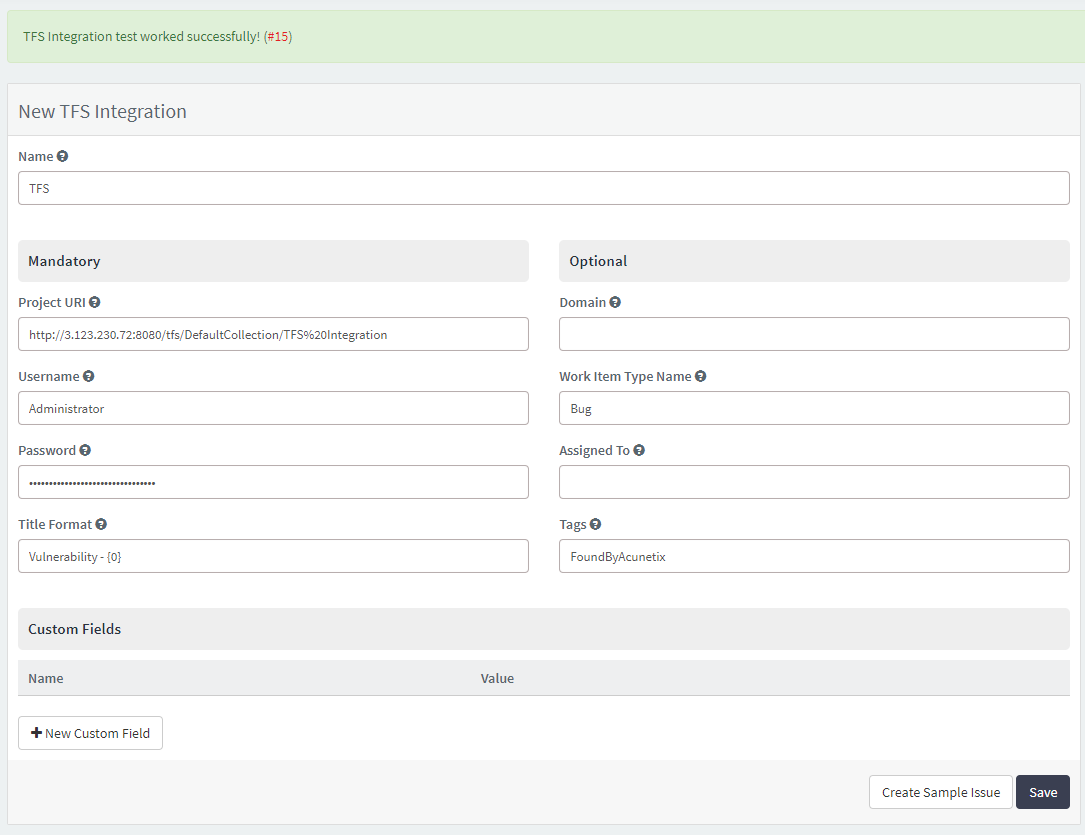
Task: Click the Tags help icon
Action: [x=596, y=524]
